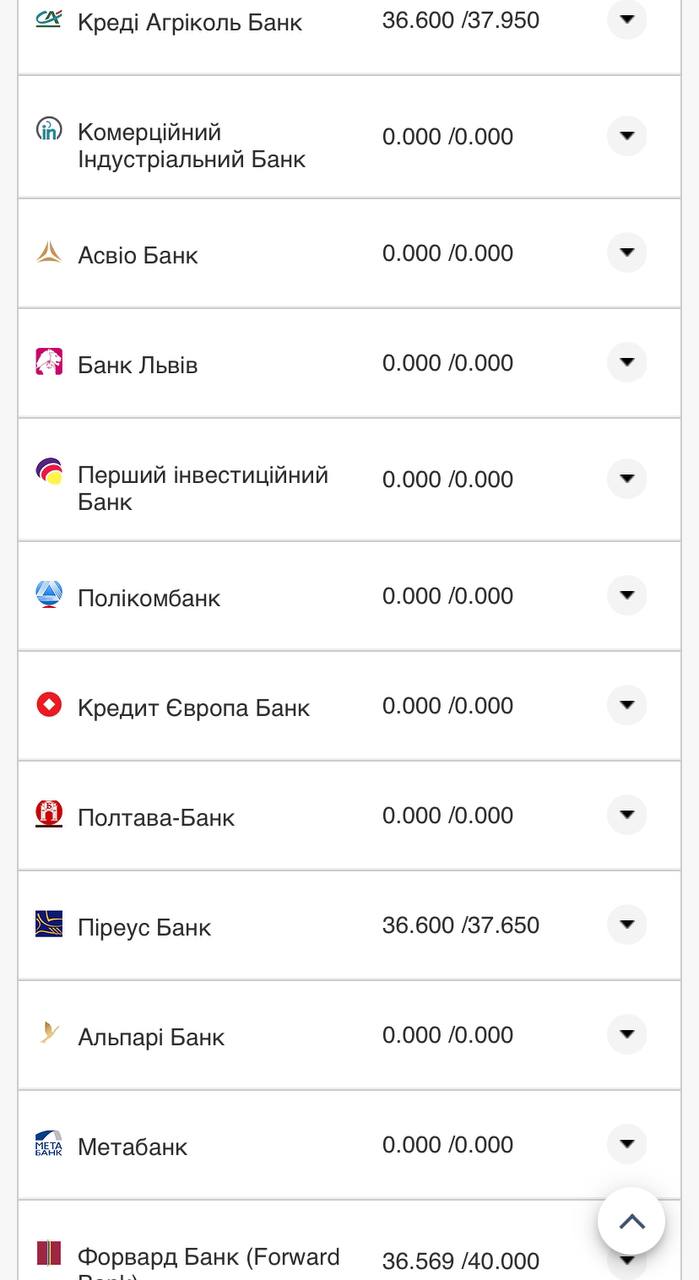Expand rates for Альпарі Банк
This screenshot has height=1280, width=699.
tap(627, 1036)
